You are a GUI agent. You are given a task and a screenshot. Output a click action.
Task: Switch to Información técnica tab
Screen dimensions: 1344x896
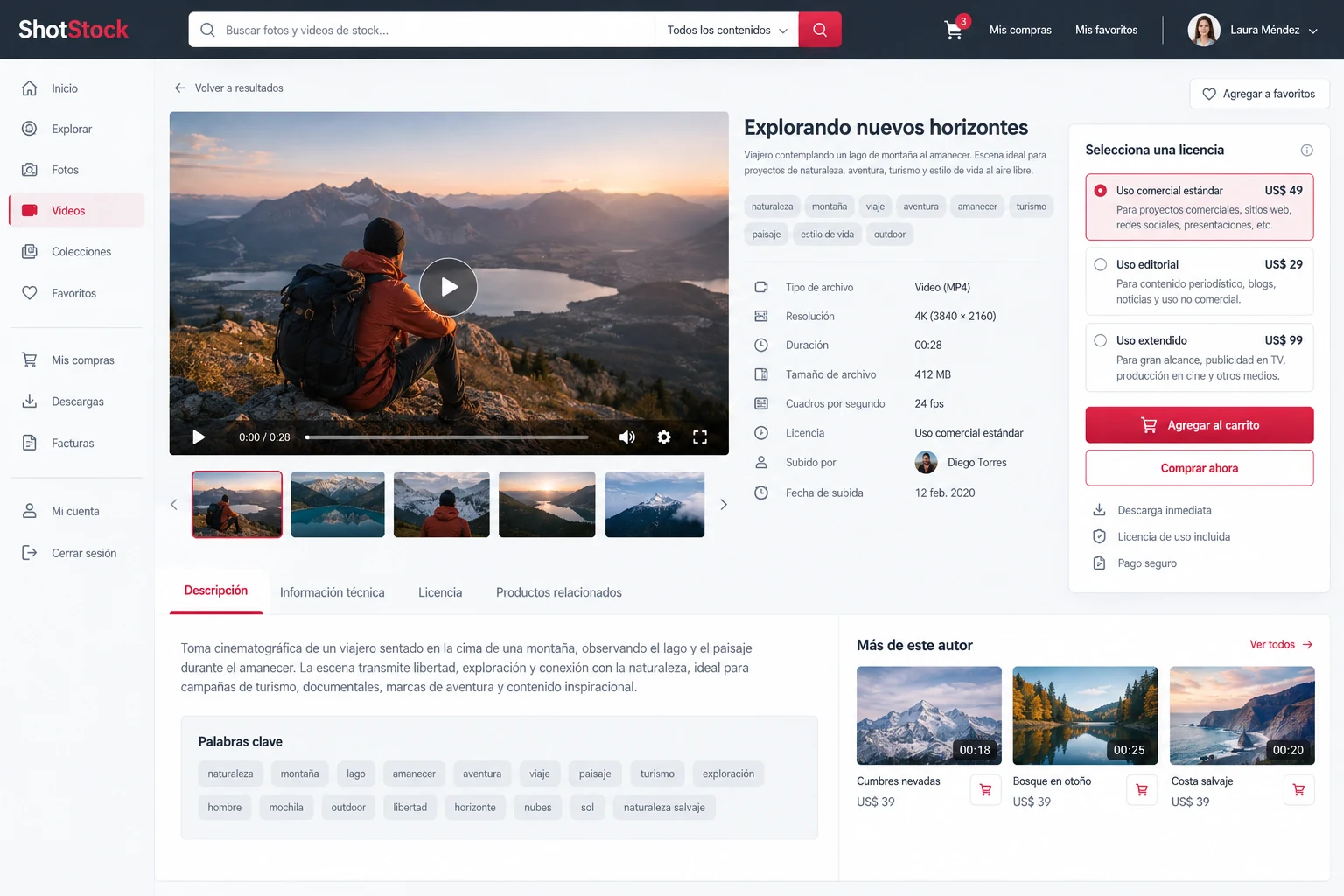pyautogui.click(x=332, y=592)
